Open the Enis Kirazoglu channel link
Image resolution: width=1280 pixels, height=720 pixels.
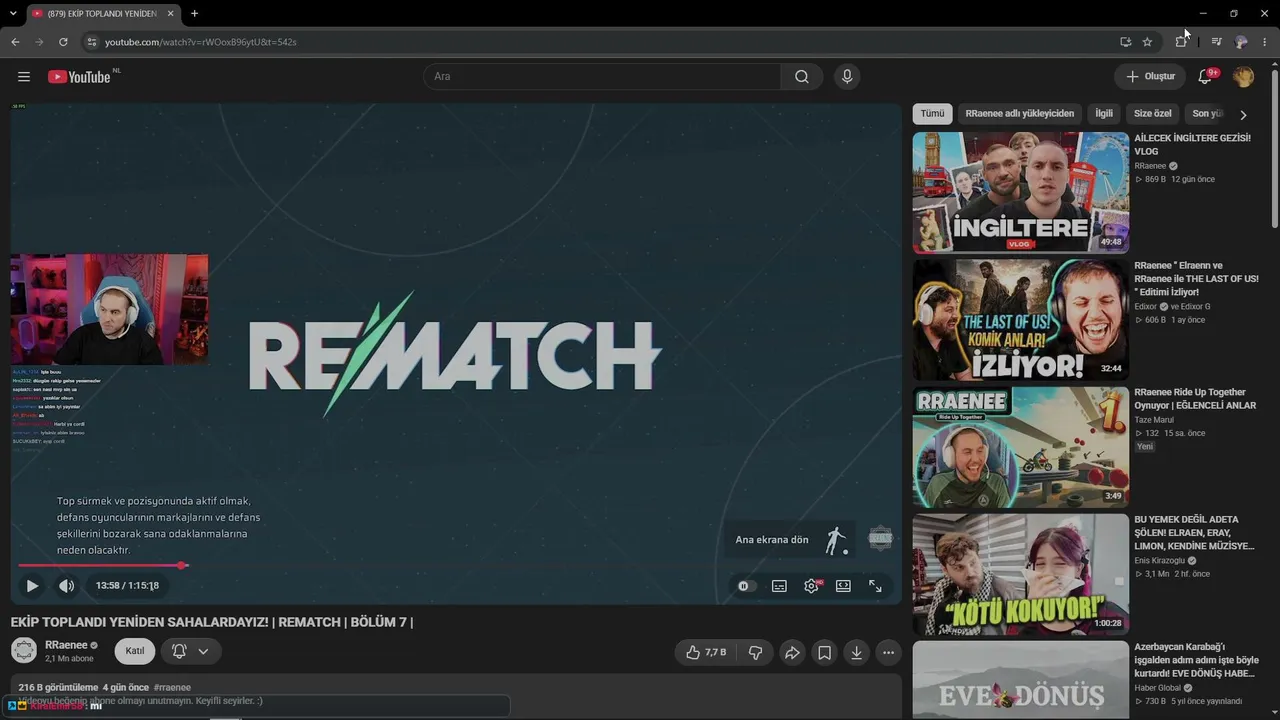pyautogui.click(x=1159, y=561)
